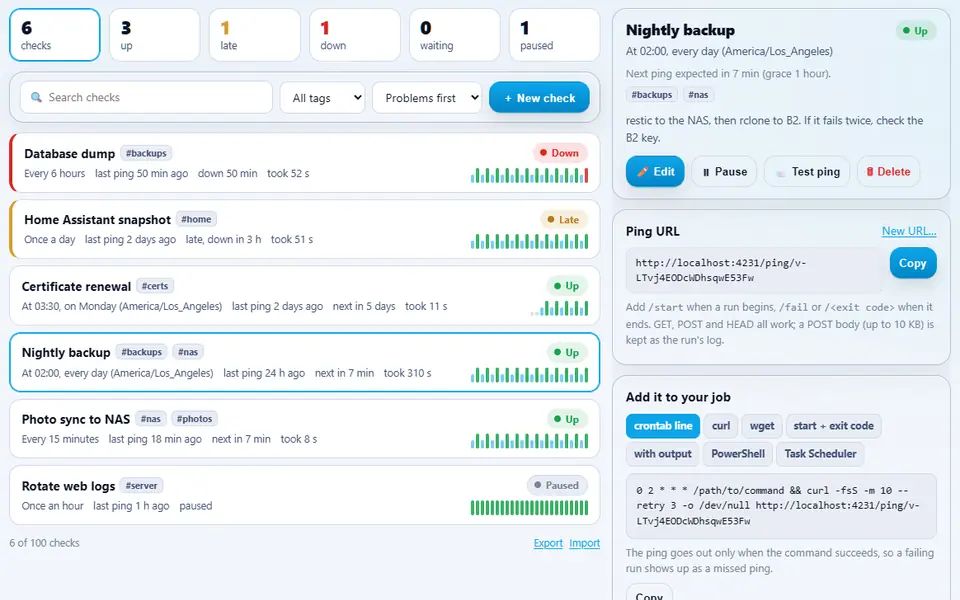Select the Task Scheduler snippet tab

click(x=820, y=454)
